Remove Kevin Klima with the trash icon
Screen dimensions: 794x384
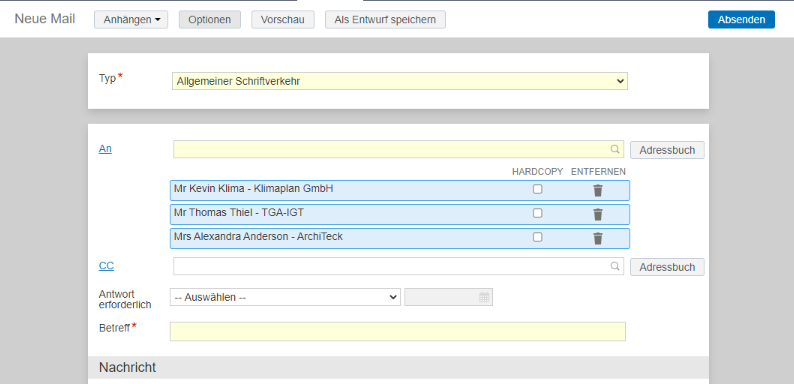[x=598, y=190]
